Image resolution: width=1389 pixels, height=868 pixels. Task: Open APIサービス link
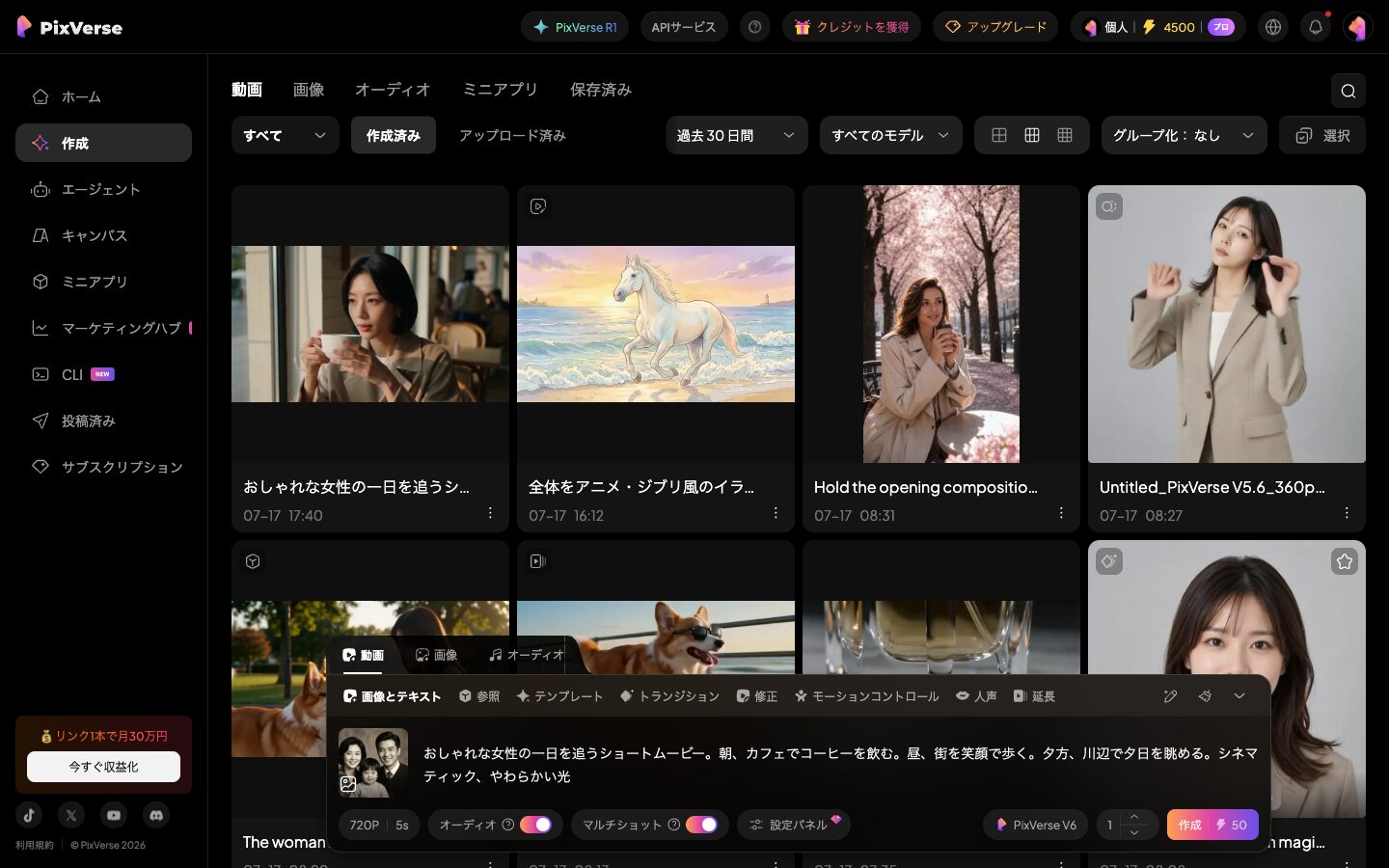[684, 27]
